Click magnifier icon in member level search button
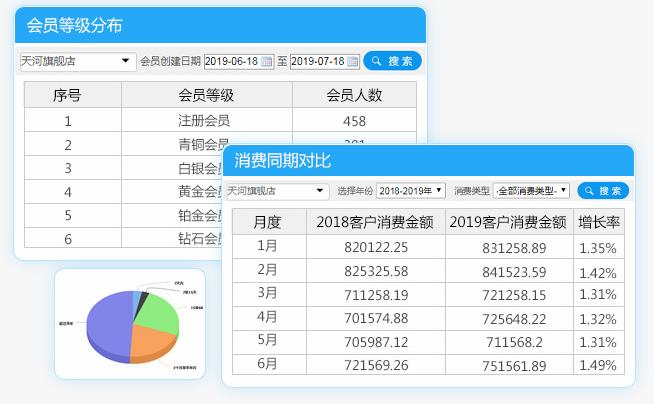This screenshot has width=654, height=404. 377,61
